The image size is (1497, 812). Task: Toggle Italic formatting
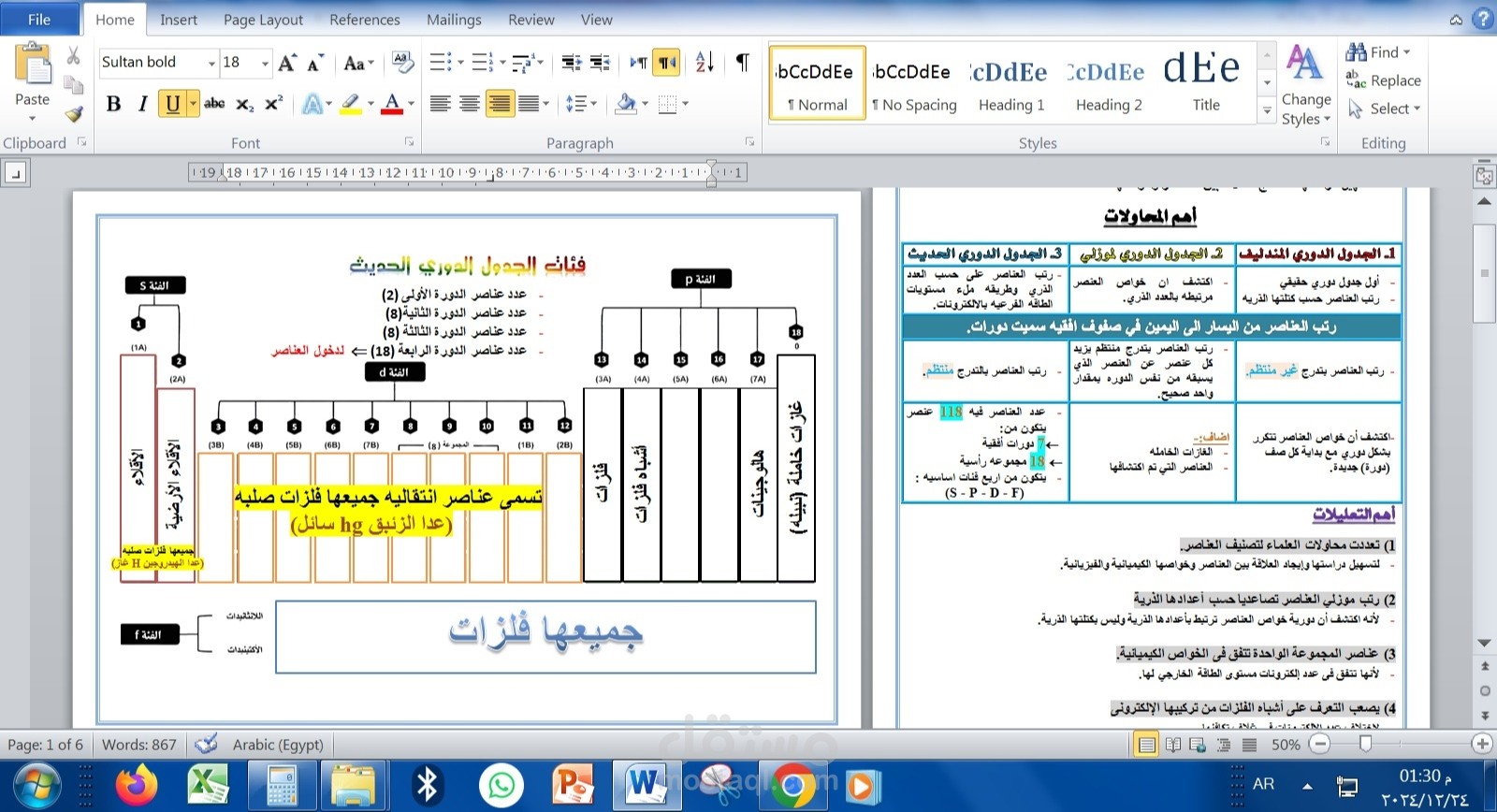pos(142,104)
